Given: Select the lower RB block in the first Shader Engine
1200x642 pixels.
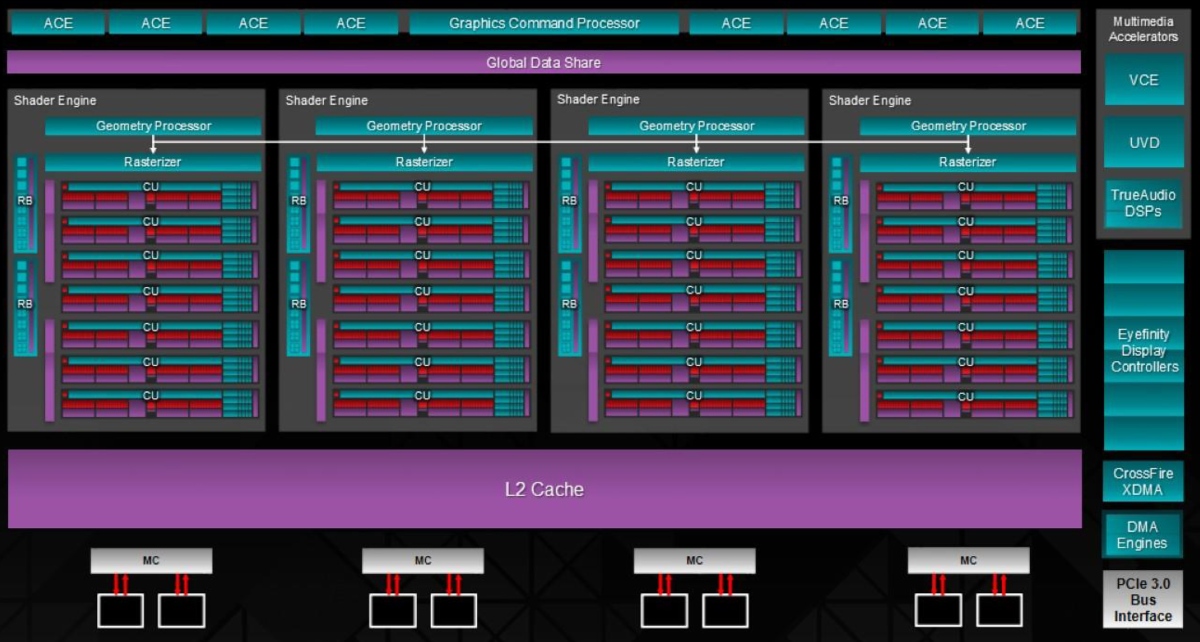Looking at the screenshot, I should coord(25,307).
